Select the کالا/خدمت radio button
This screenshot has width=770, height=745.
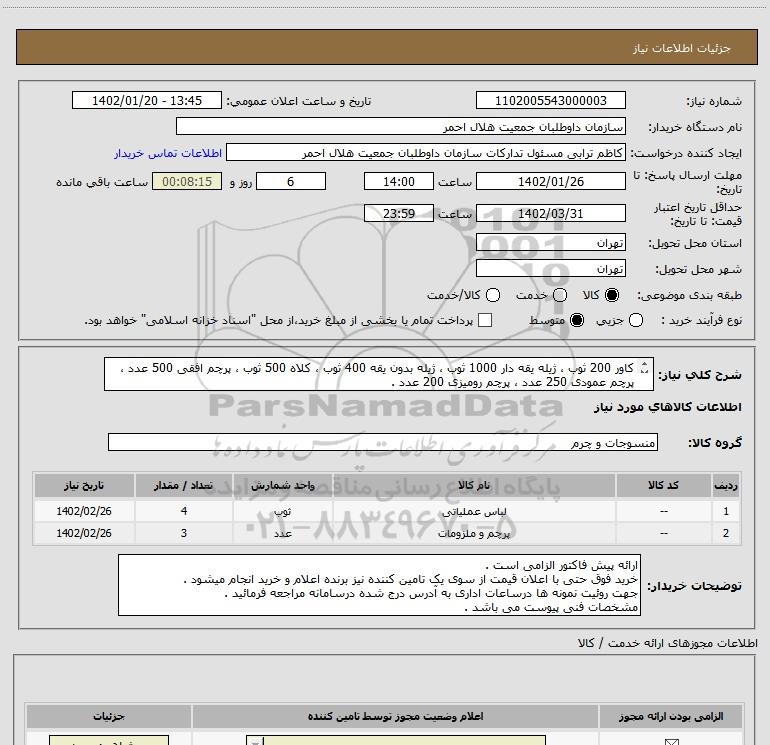tap(493, 295)
